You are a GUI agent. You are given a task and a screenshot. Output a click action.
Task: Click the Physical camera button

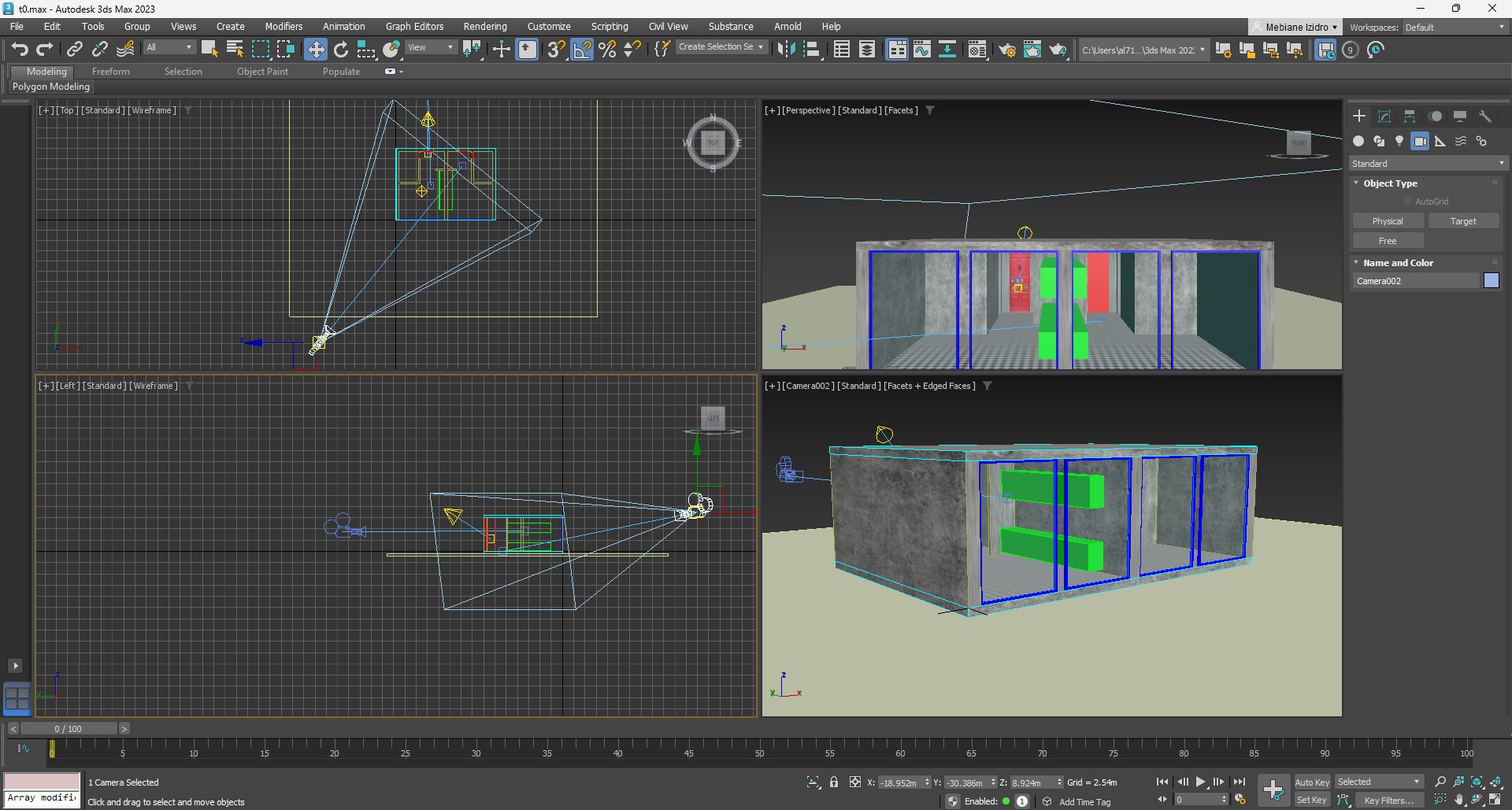[x=1388, y=221]
